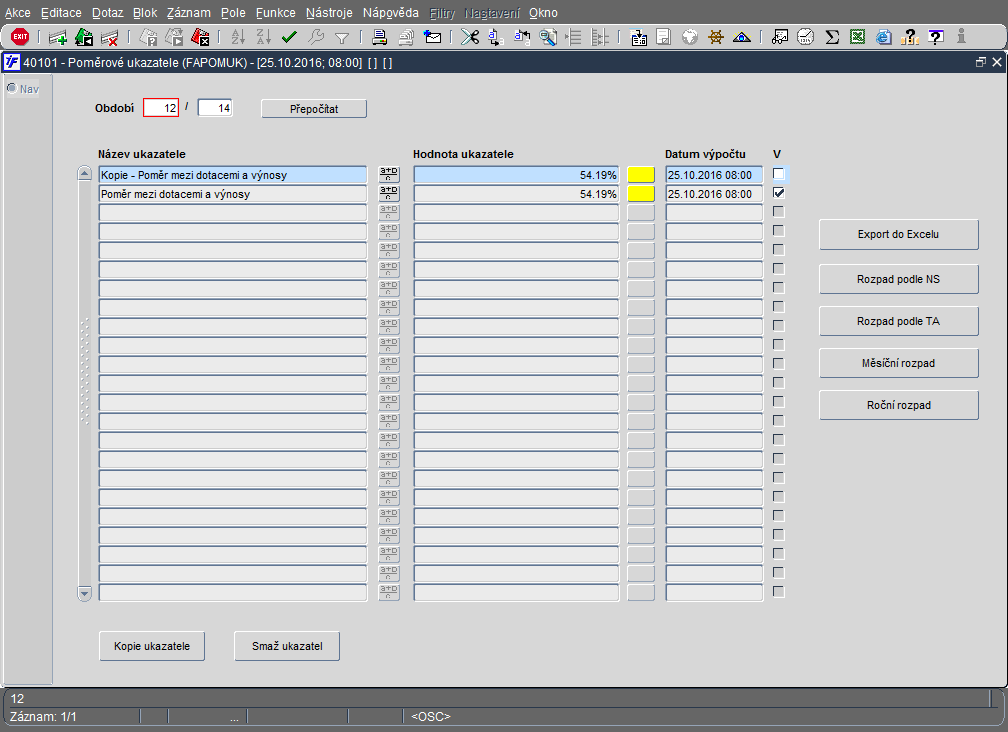
Task: Open the Funkce menu
Action: 276,13
